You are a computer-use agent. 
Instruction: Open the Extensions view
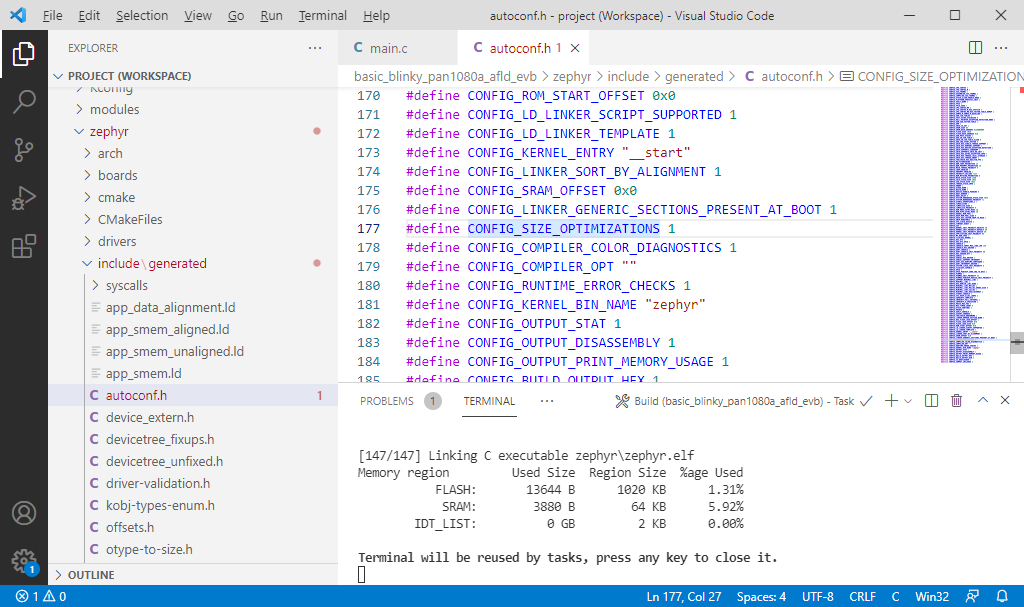24,246
